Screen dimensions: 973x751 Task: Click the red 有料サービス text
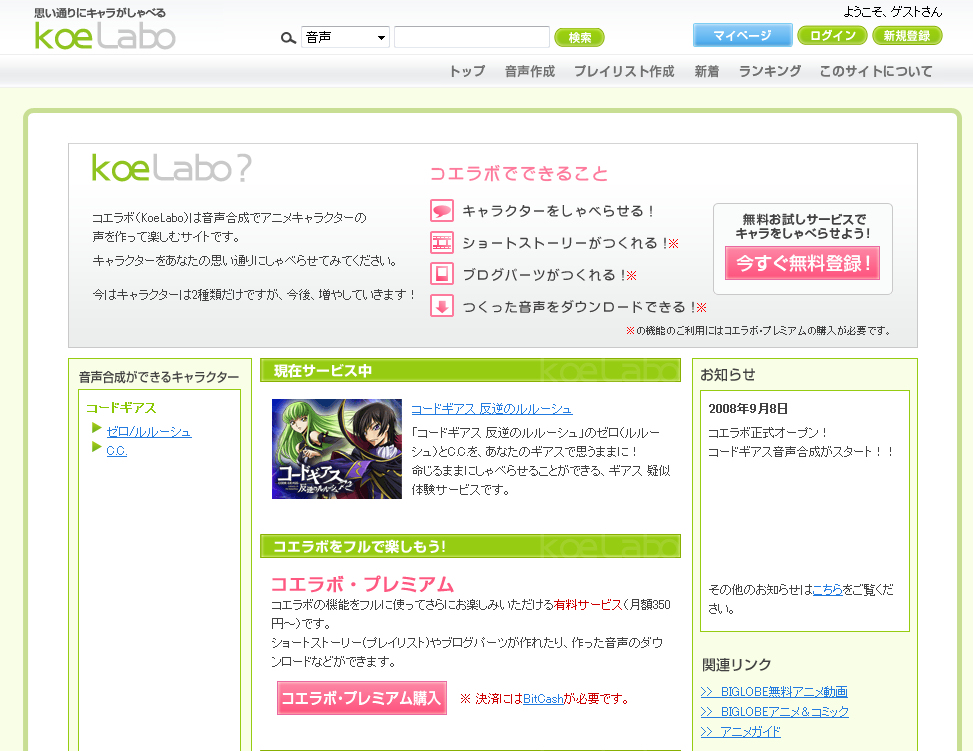click(x=588, y=605)
